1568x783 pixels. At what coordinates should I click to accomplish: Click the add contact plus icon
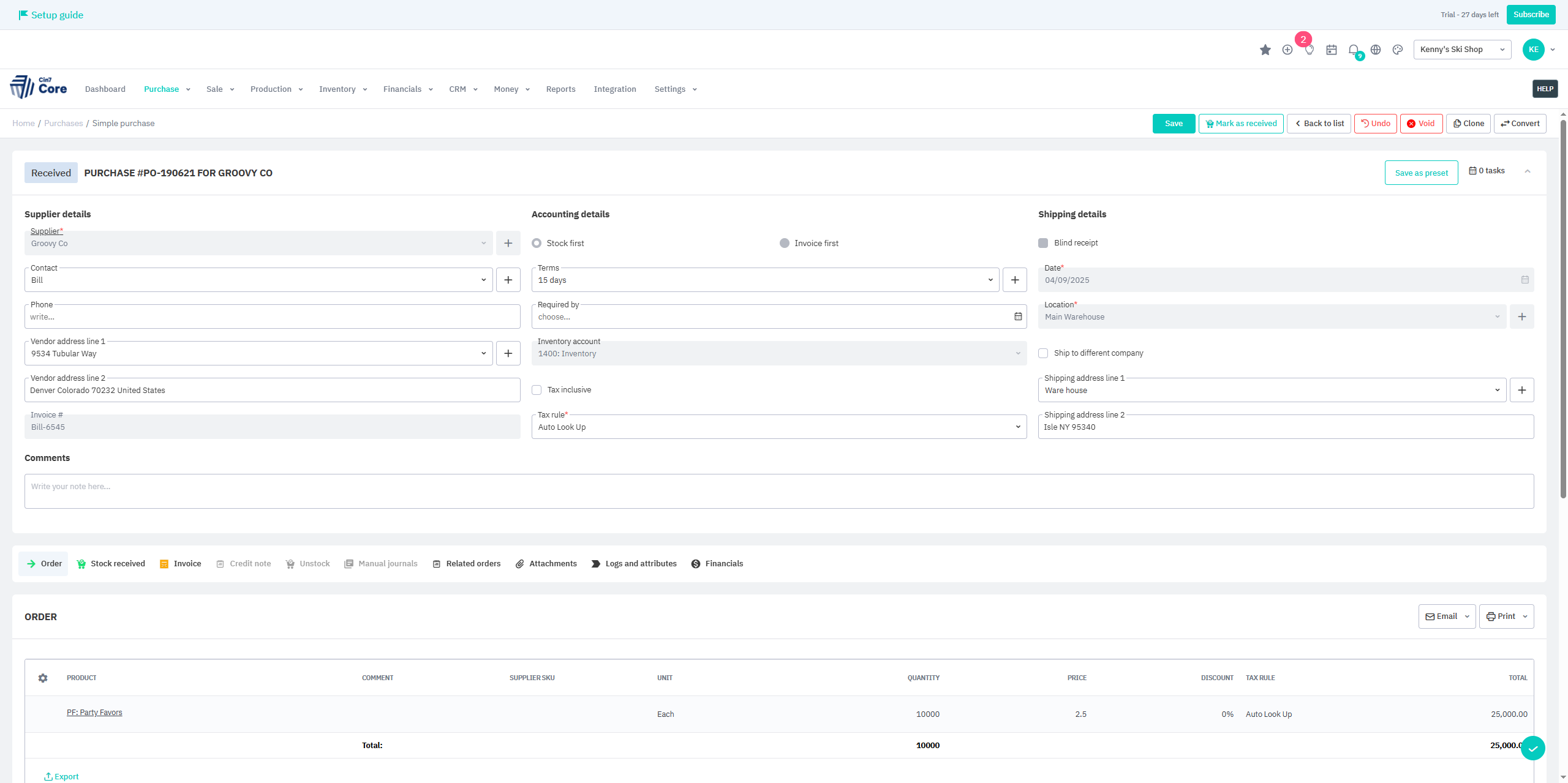click(x=508, y=280)
